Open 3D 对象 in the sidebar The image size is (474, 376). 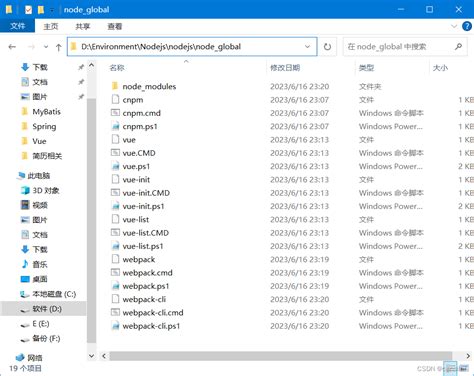[x=46, y=190]
